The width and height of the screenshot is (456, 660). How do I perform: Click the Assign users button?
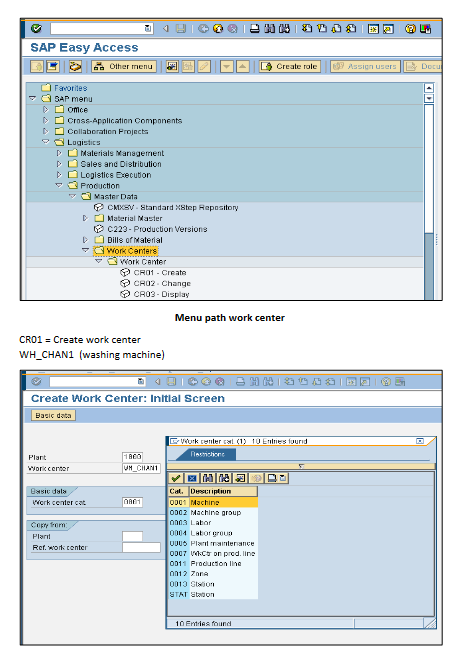[x=365, y=67]
